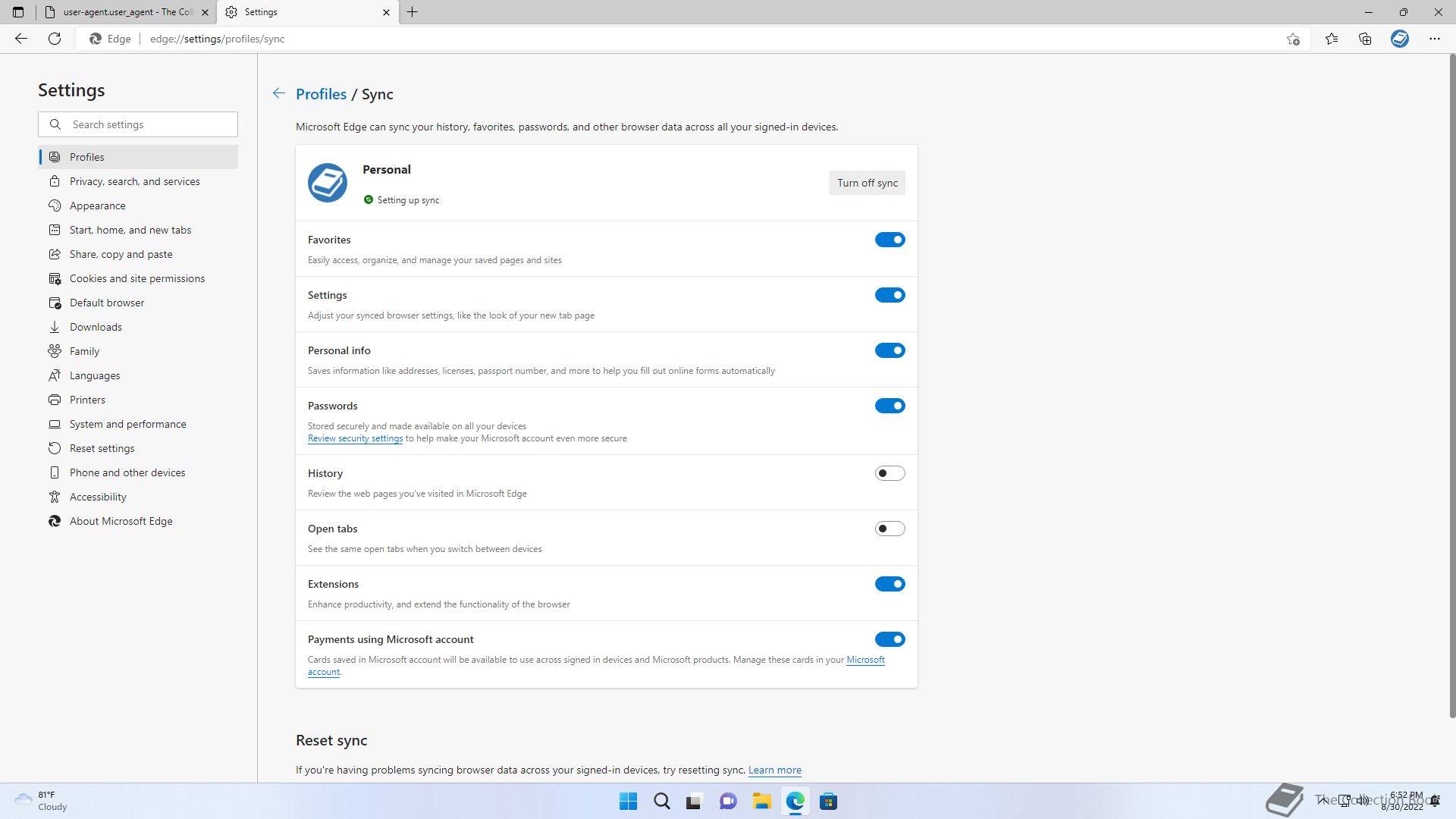Toggle Favorites sync off
1456x819 pixels.
(x=890, y=240)
